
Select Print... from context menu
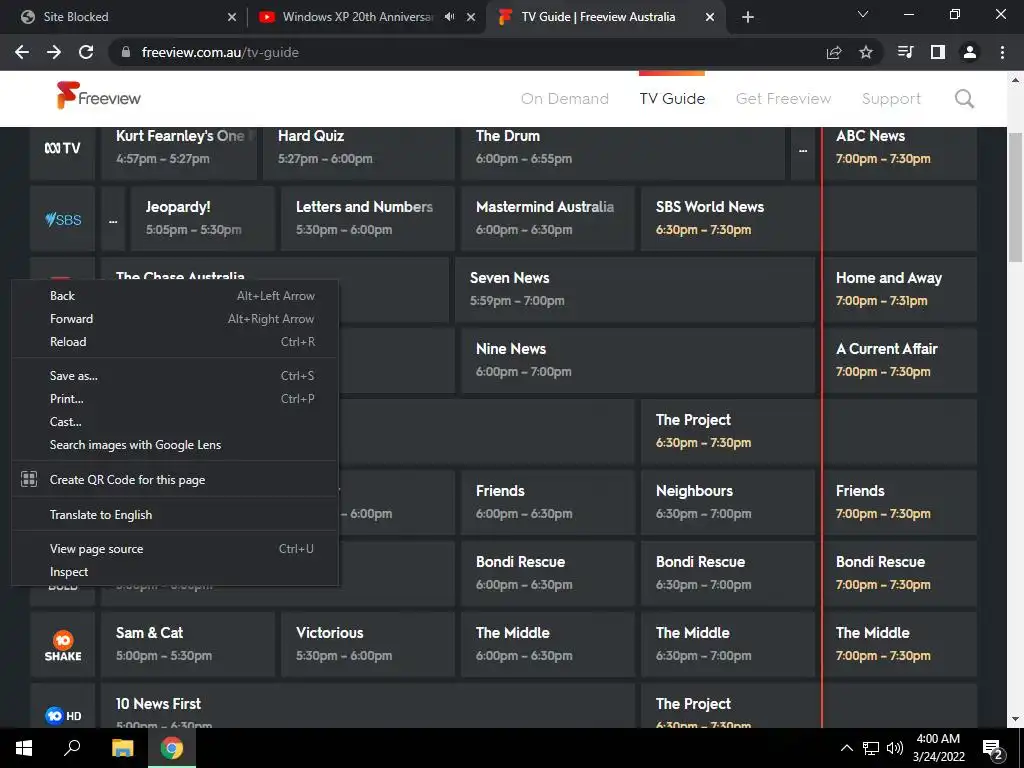point(175,398)
